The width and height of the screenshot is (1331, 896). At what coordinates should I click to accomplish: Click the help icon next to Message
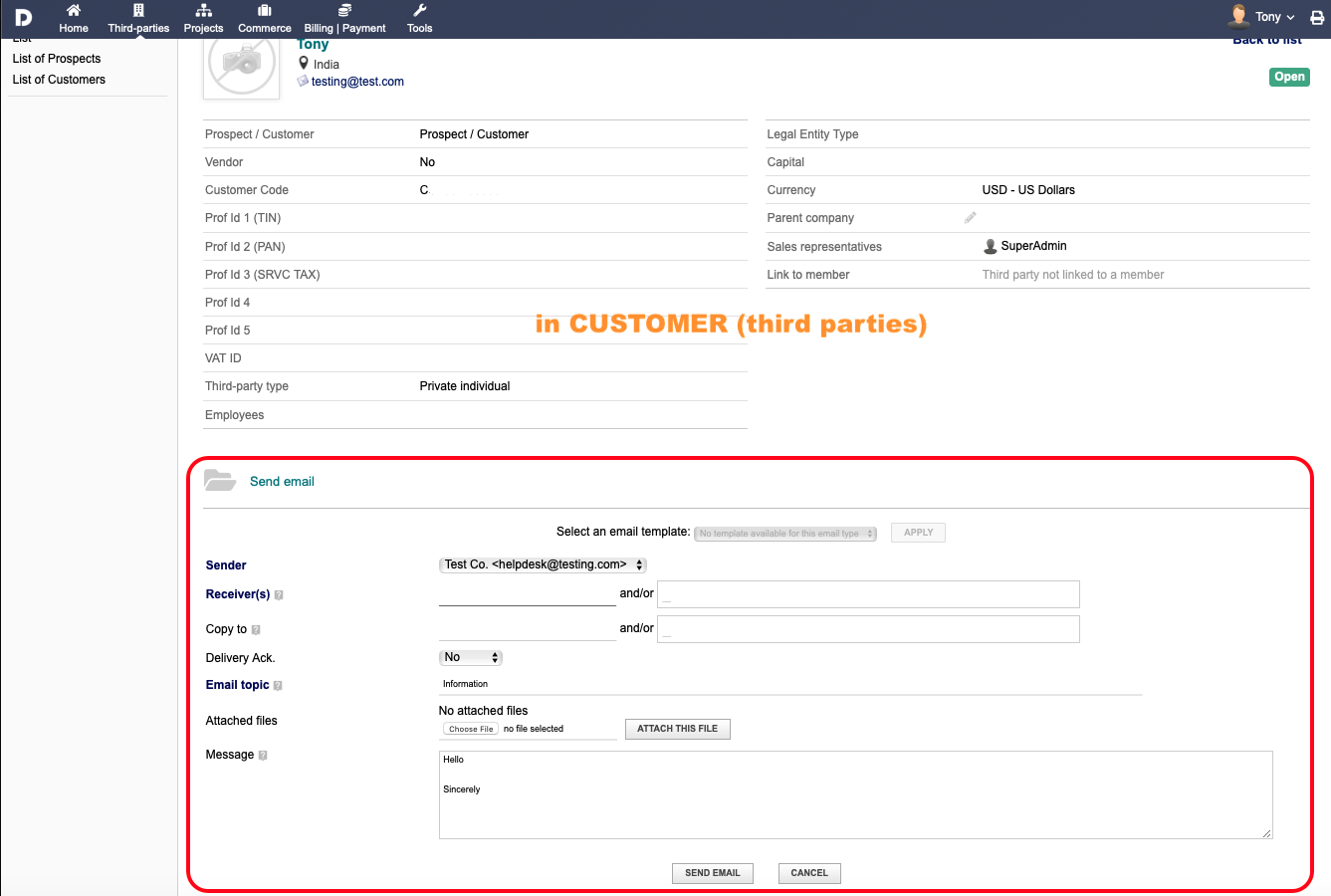(x=263, y=756)
